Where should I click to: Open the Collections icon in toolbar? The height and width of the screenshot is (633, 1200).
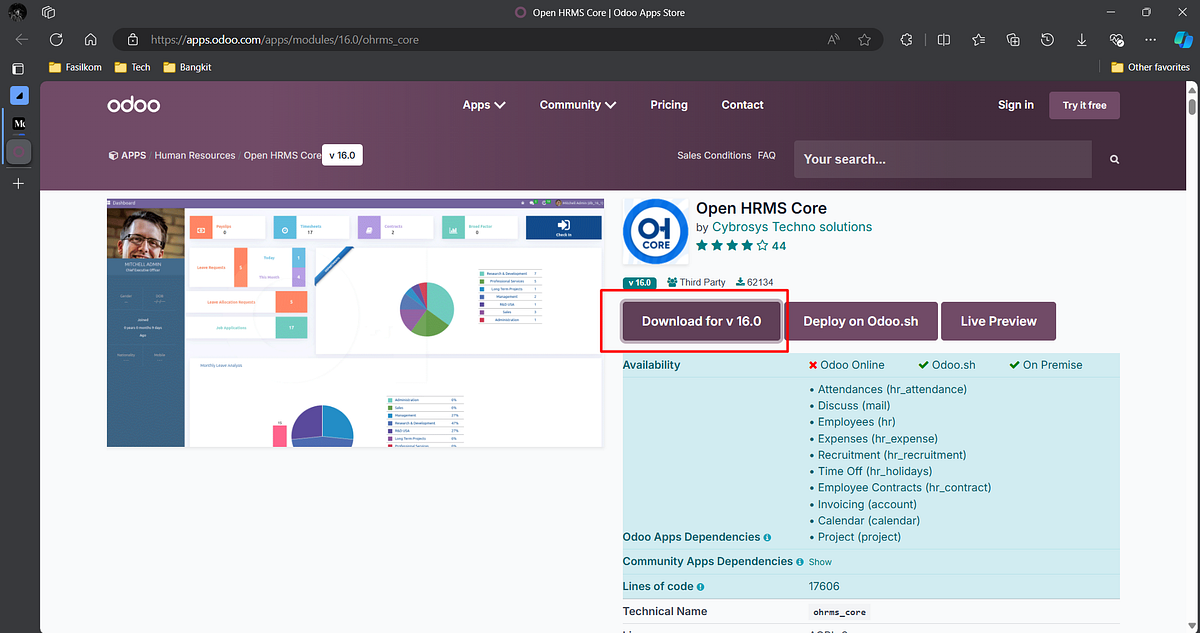[1013, 40]
